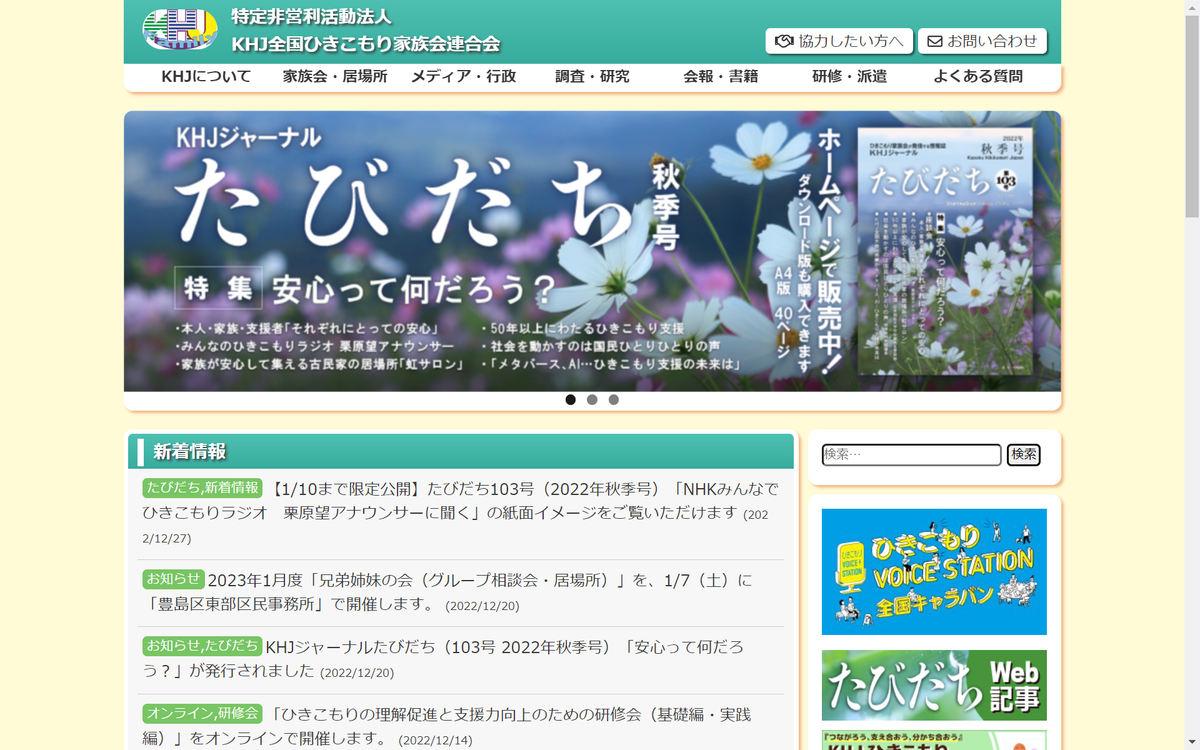Open the 2023年1月度 兄弟姉妹の会 news link
Screen dimensions: 1200x750
[447, 592]
